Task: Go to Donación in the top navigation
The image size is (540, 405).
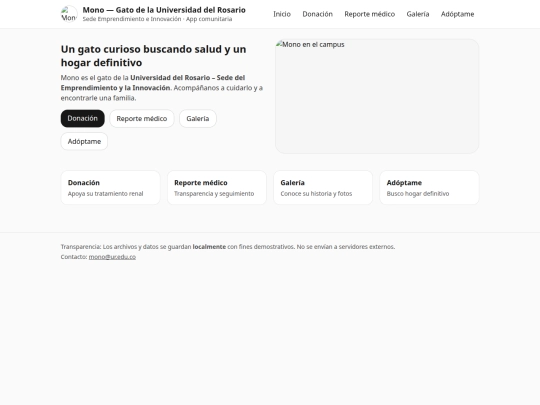Action: tap(317, 14)
